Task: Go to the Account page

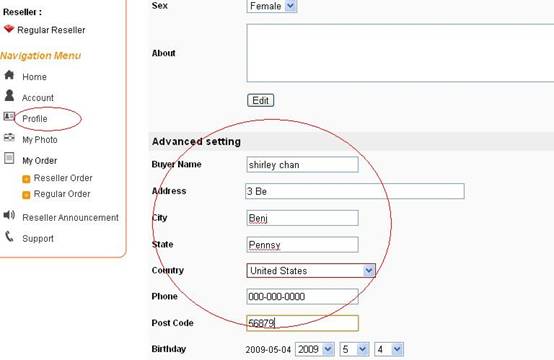Action: (38, 98)
